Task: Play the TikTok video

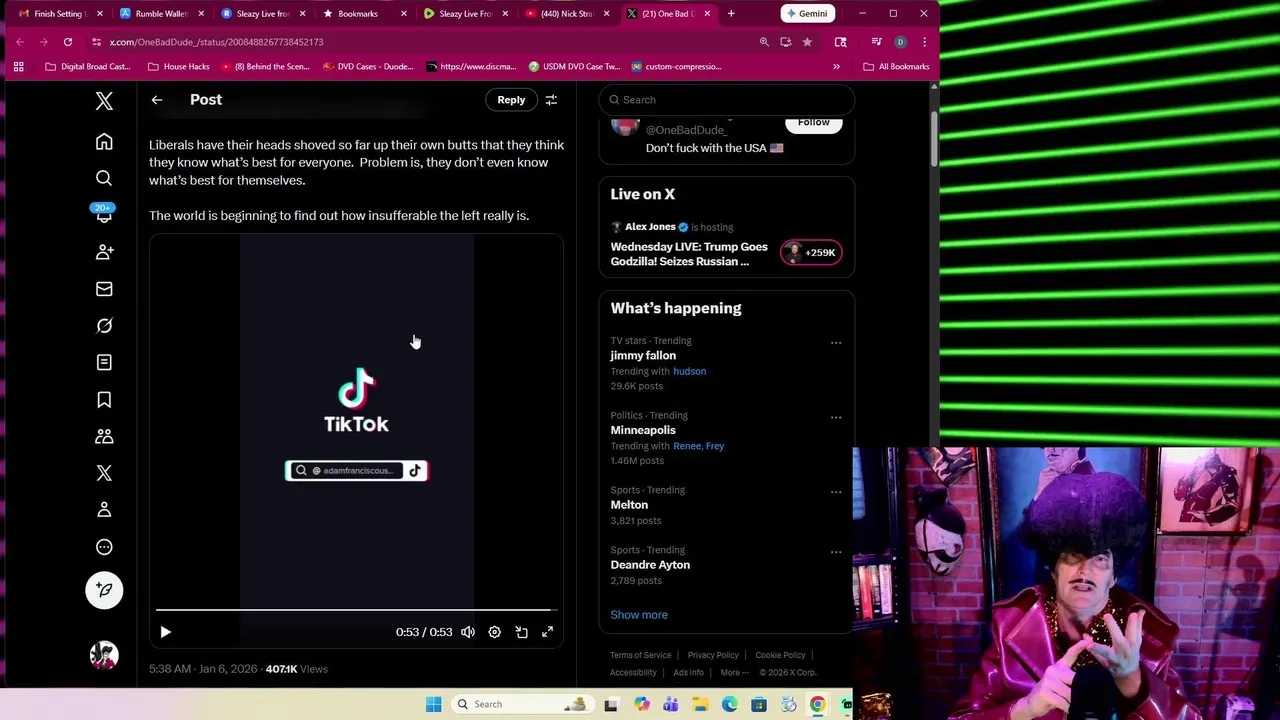Action: pyautogui.click(x=166, y=632)
